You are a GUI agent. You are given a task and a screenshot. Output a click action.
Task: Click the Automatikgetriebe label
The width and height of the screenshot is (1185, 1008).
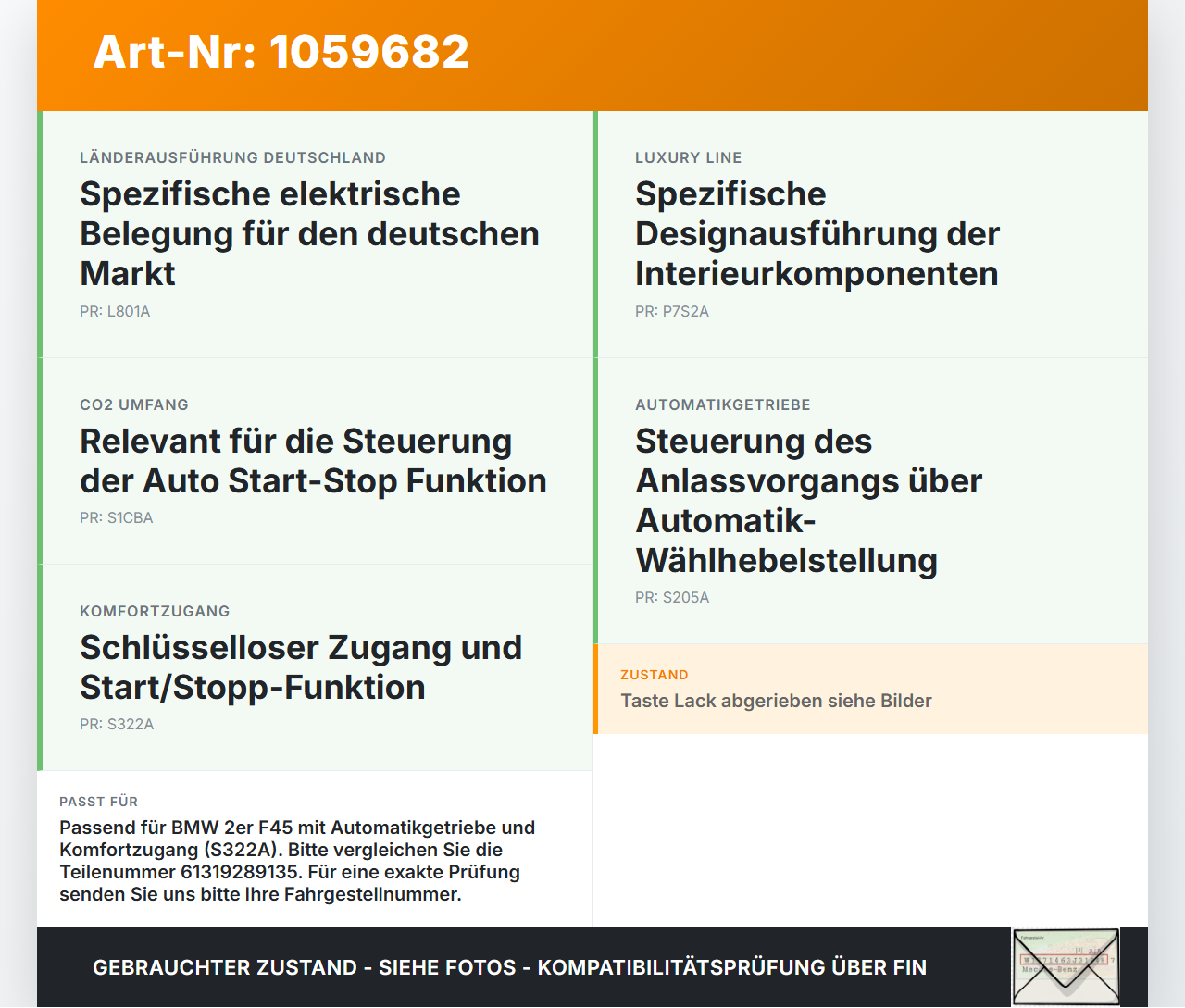coord(722,404)
